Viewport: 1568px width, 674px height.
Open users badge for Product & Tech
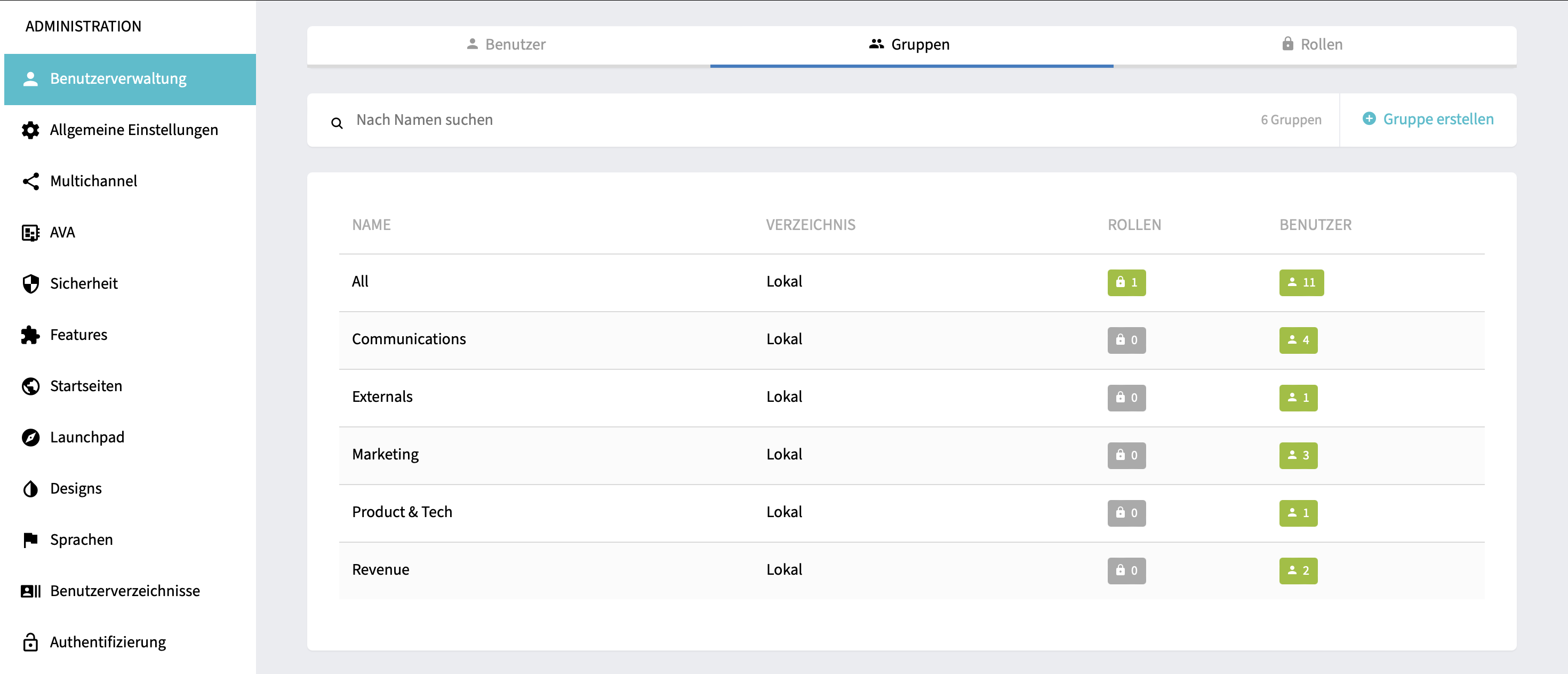point(1298,513)
